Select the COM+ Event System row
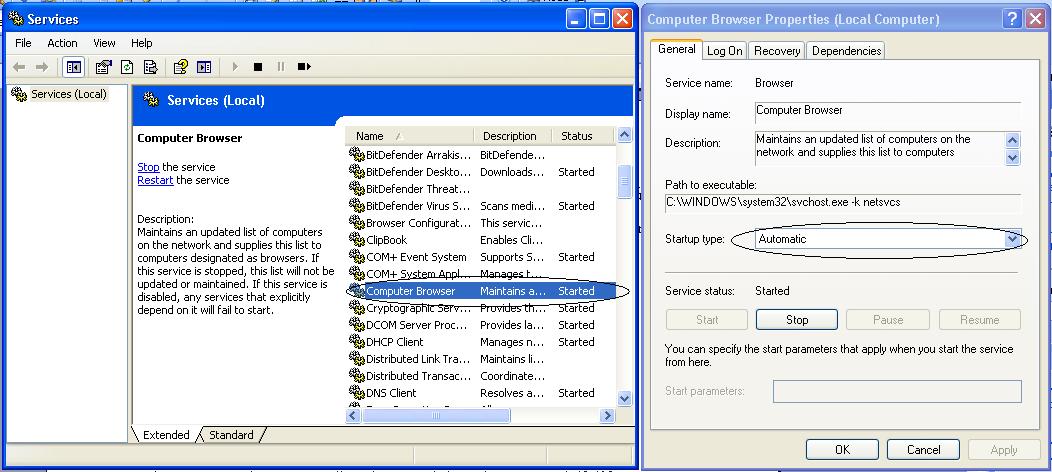 click(x=480, y=257)
